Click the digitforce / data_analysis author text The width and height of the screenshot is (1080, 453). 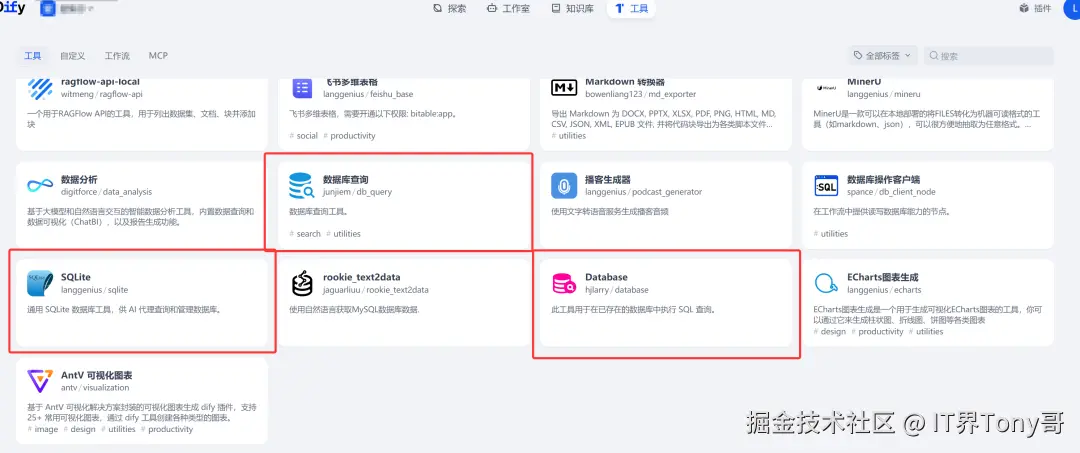106,192
